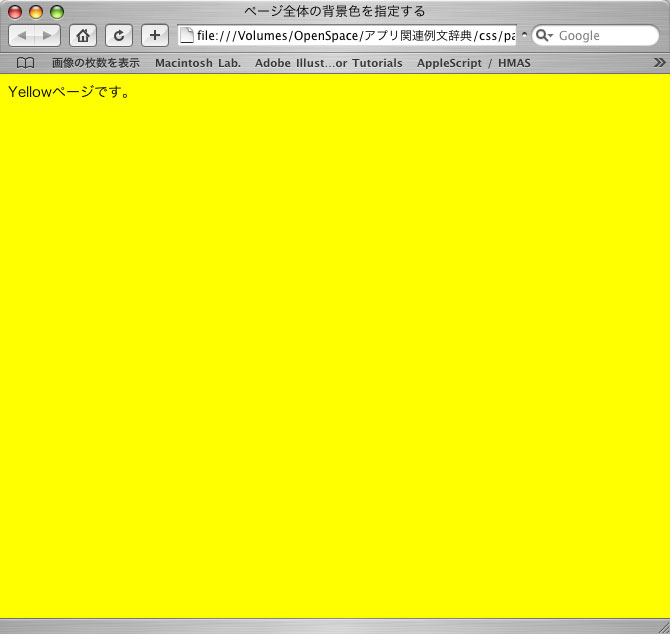Minimize the window with the yellow button
Viewport: 670px width, 634px height.
pos(36,12)
